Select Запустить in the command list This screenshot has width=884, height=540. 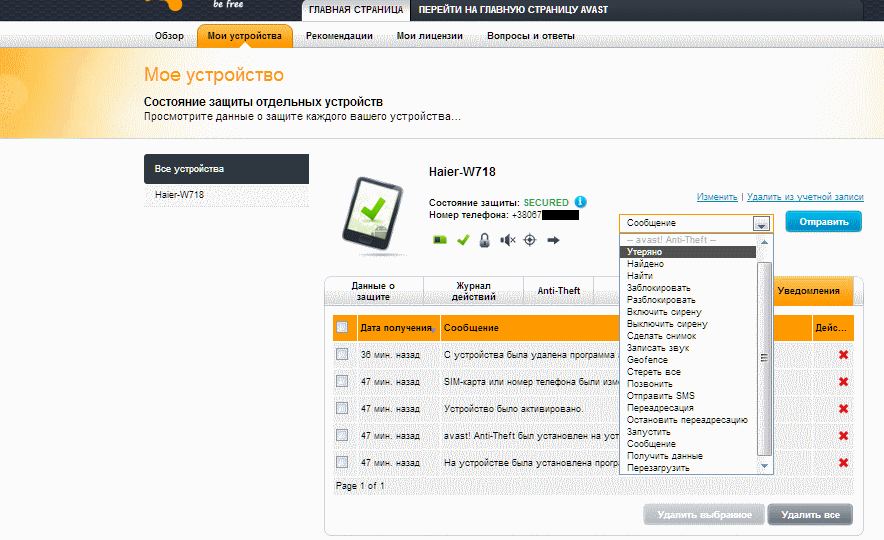(688, 432)
